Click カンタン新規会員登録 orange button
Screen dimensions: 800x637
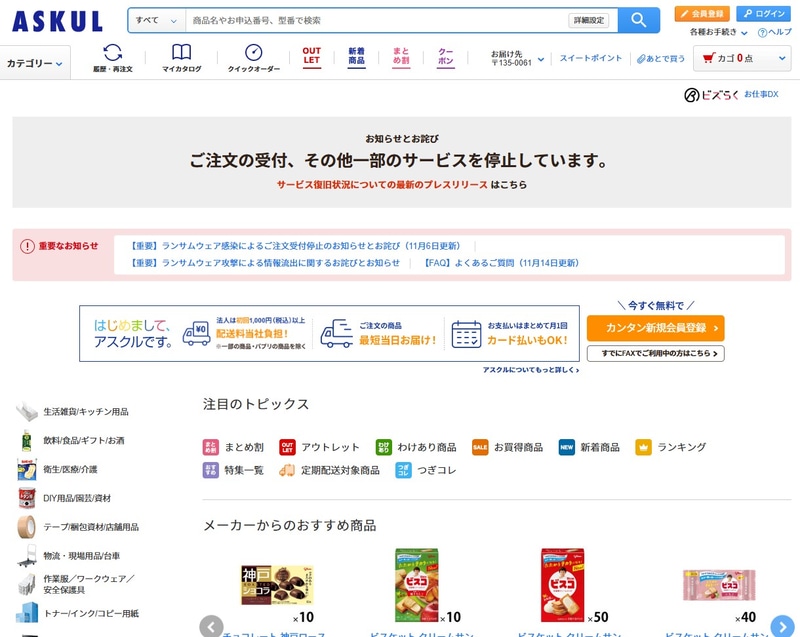[656, 328]
